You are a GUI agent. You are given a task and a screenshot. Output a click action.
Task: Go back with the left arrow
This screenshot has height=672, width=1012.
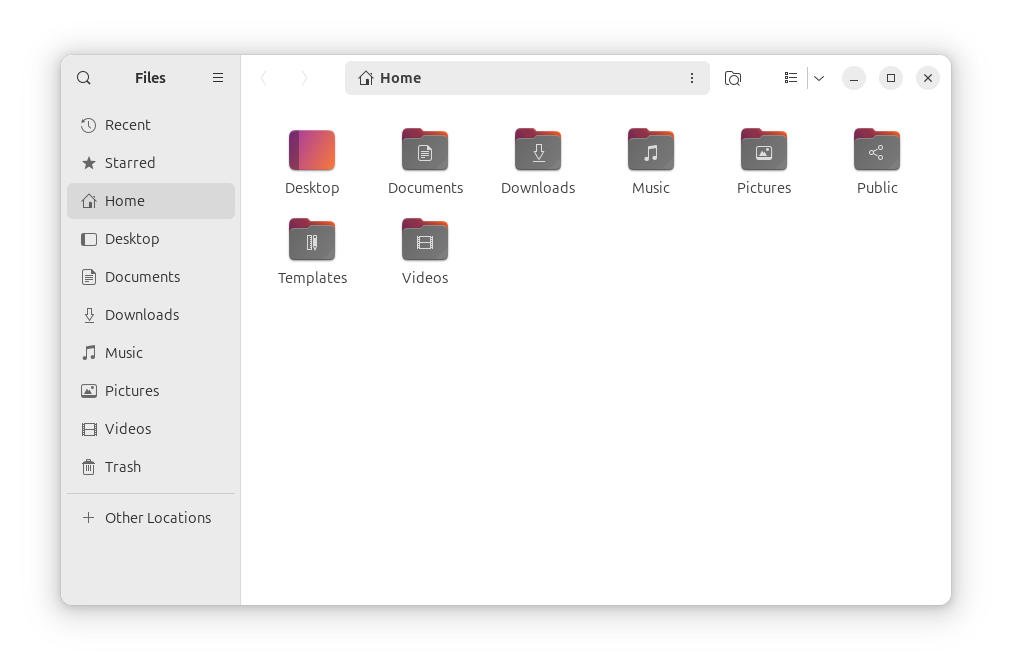point(264,78)
